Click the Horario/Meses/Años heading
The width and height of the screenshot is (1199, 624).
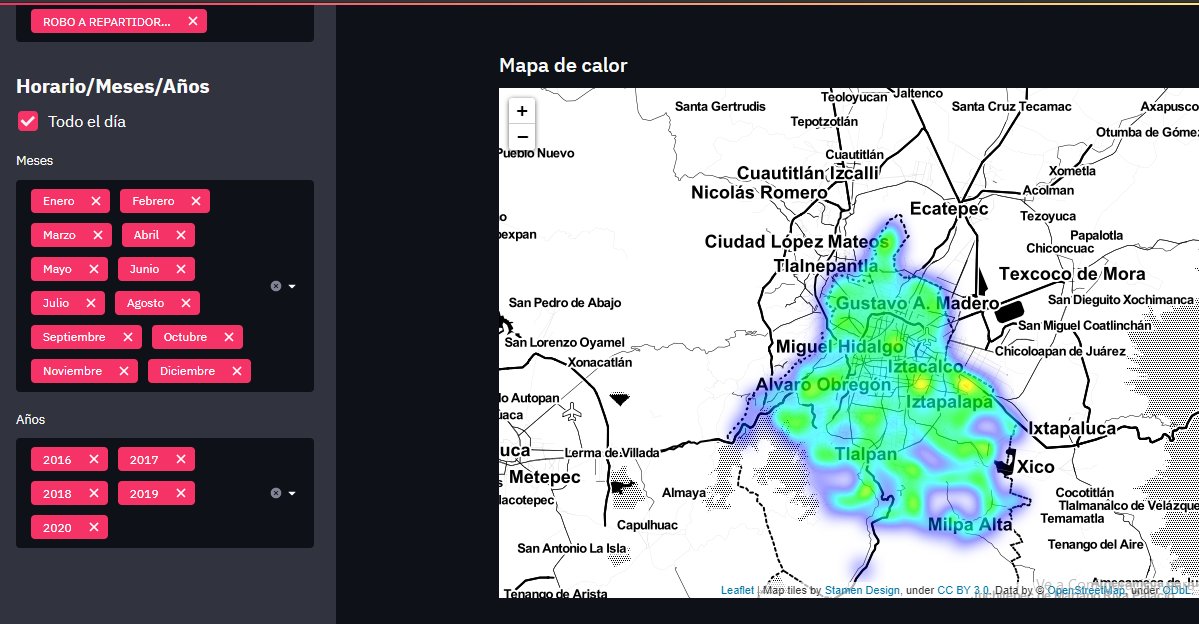pos(112,86)
